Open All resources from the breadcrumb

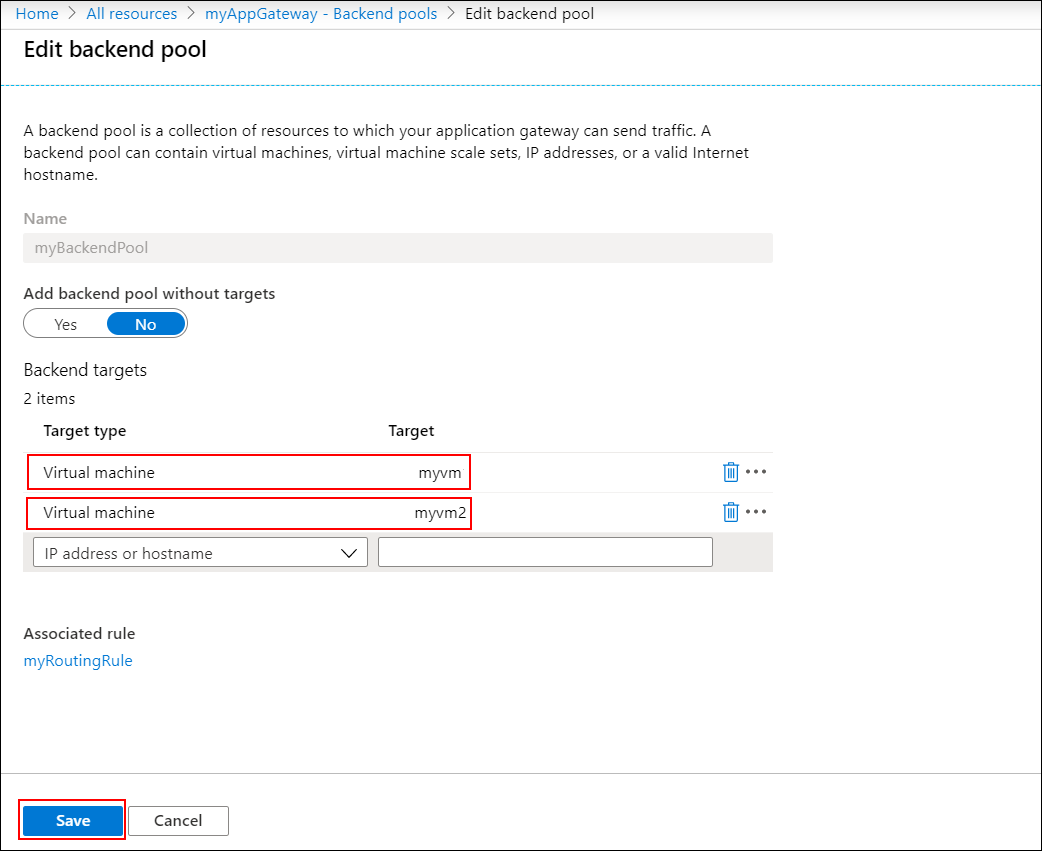click(x=131, y=13)
